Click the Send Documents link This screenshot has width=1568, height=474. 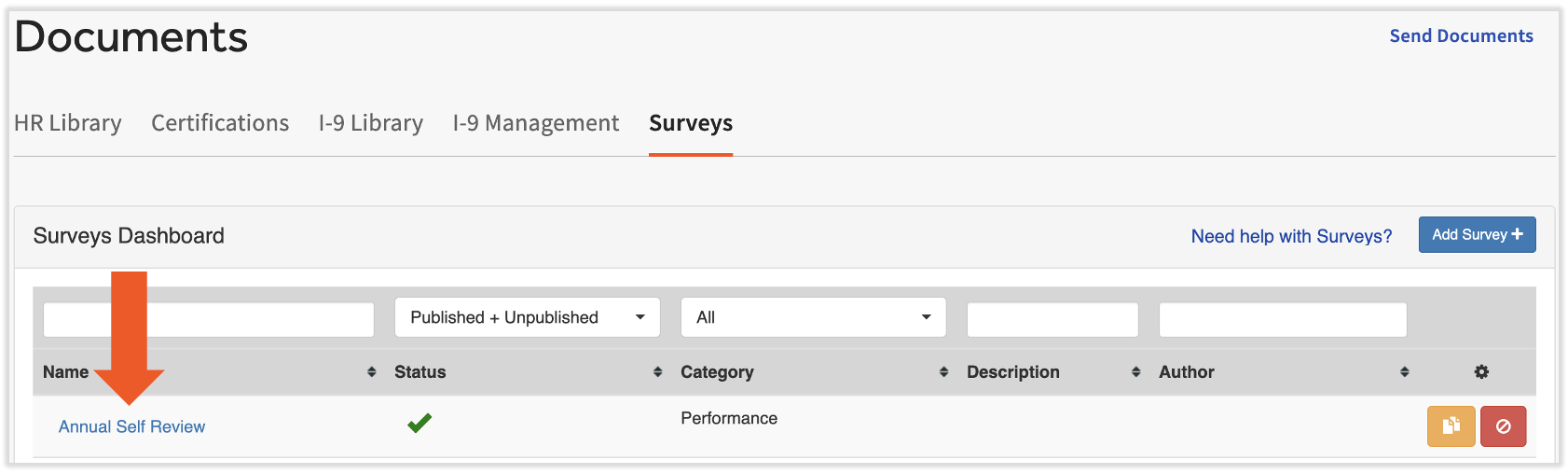[x=1461, y=35]
